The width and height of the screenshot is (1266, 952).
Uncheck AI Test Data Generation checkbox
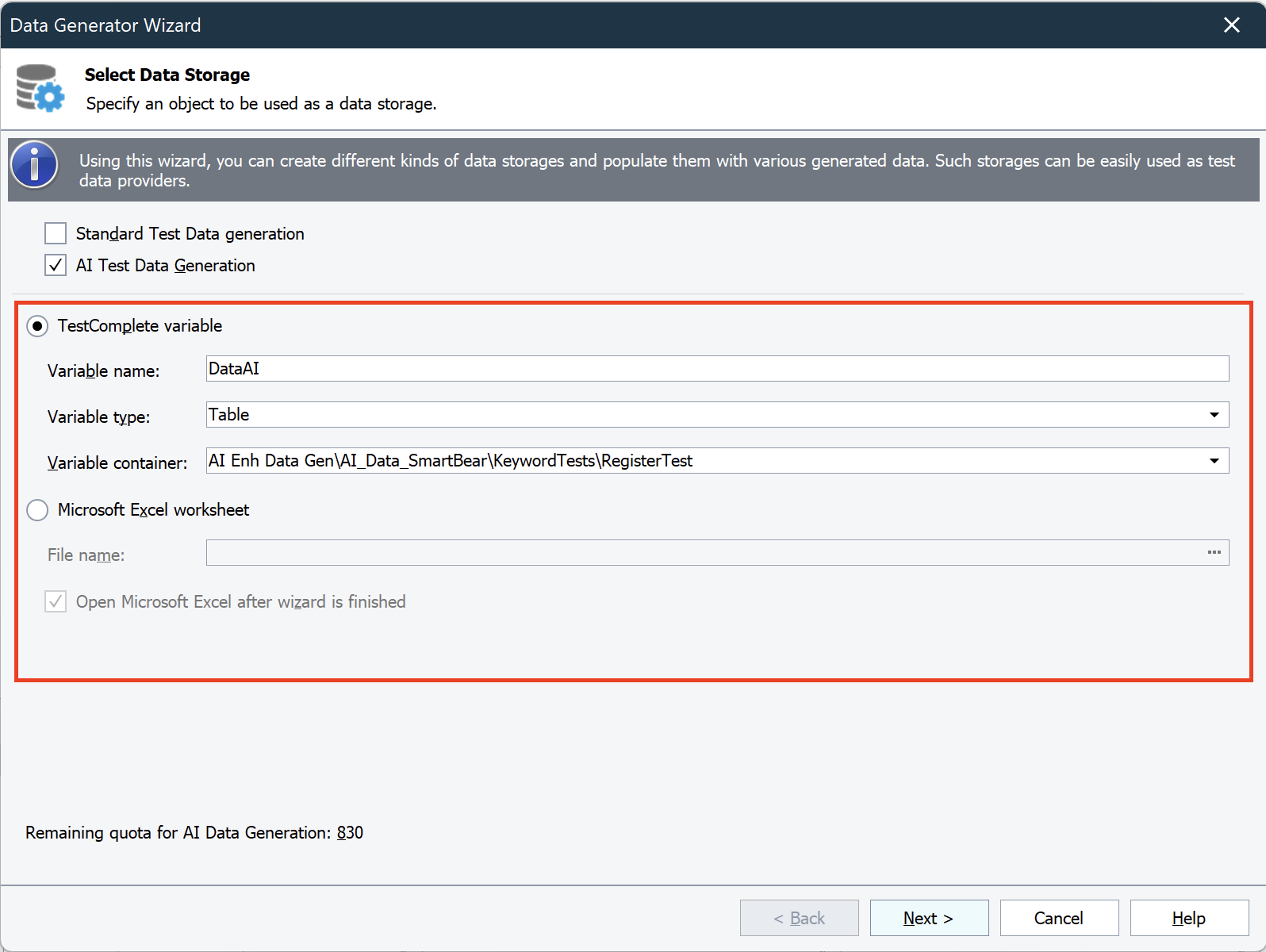[56, 265]
